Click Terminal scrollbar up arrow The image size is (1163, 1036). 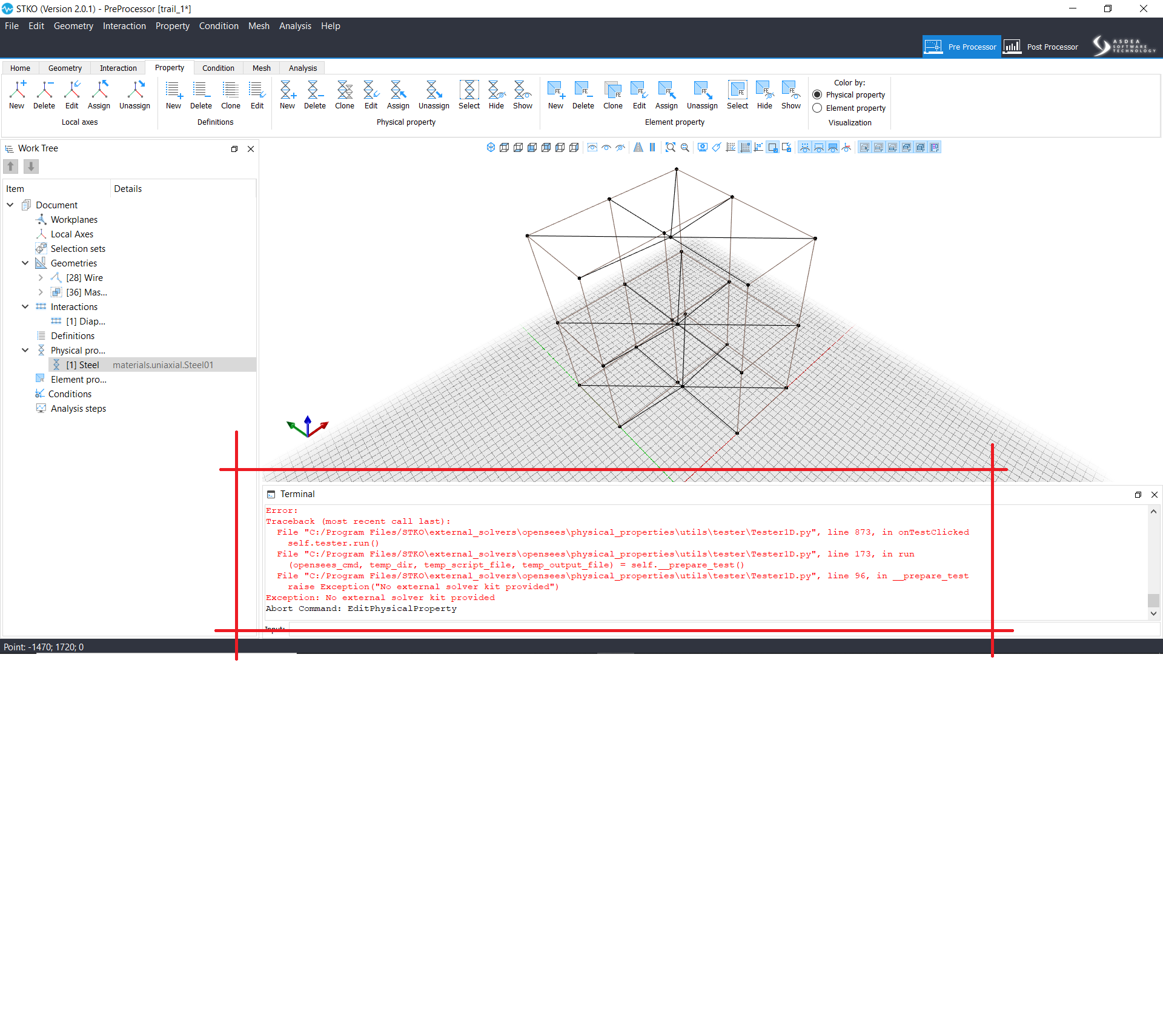[x=1153, y=512]
